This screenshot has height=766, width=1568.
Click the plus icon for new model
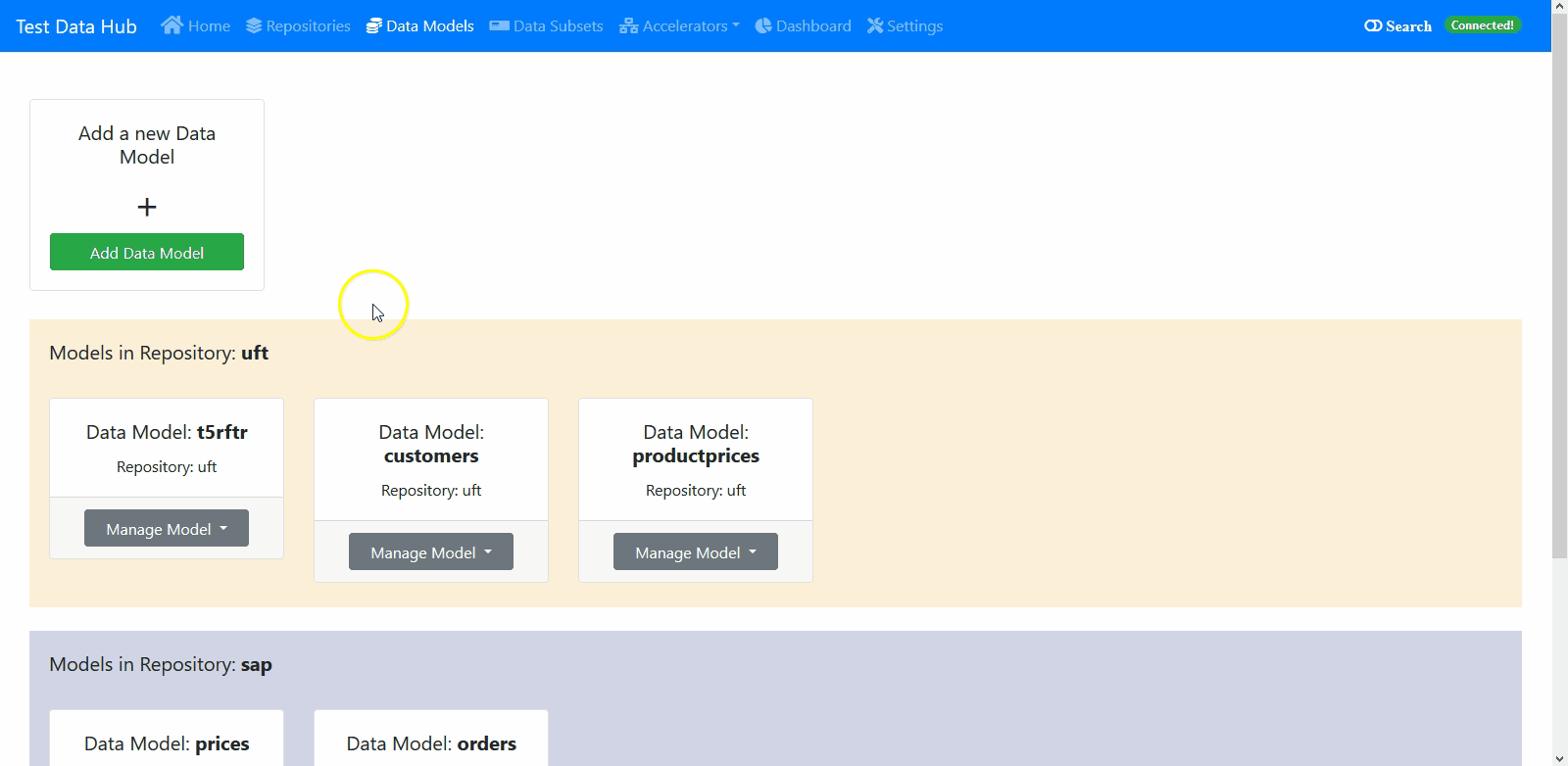(x=147, y=207)
